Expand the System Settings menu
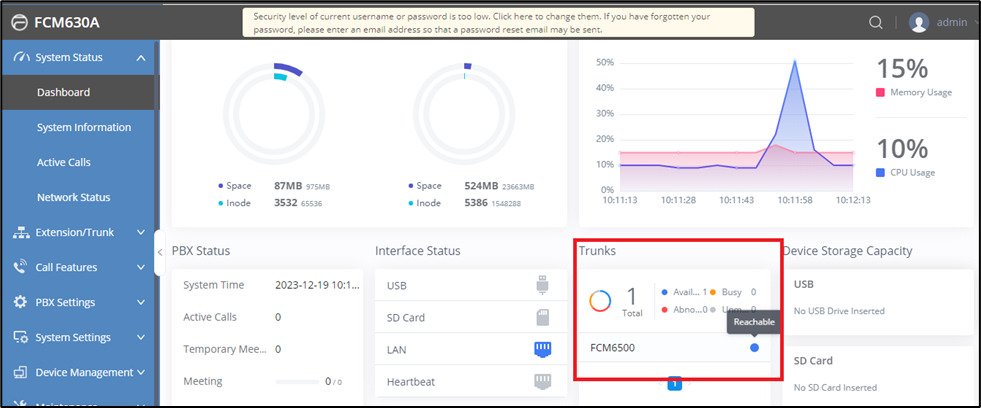981x408 pixels. 141,337
